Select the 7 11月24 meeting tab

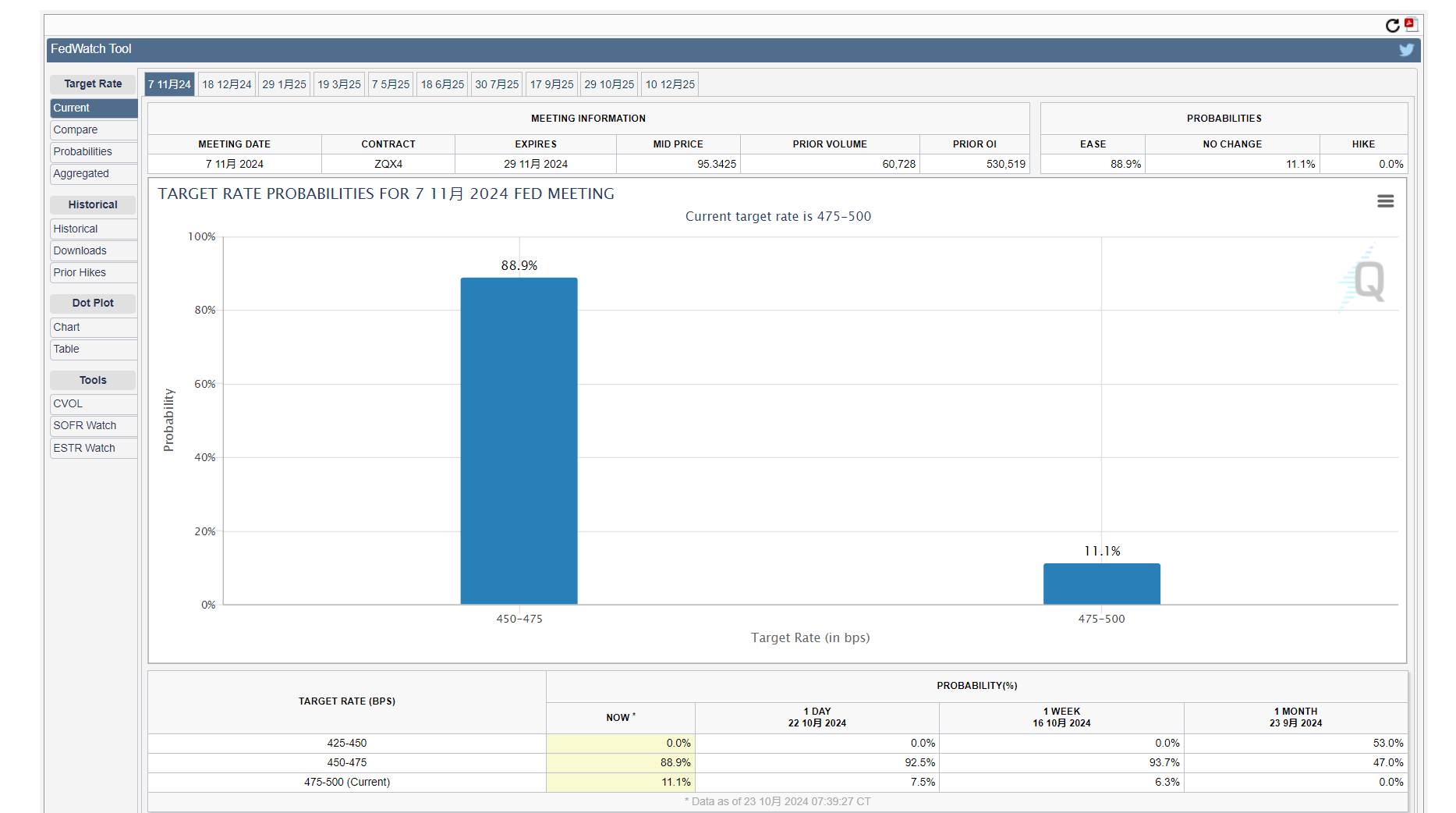pos(169,84)
